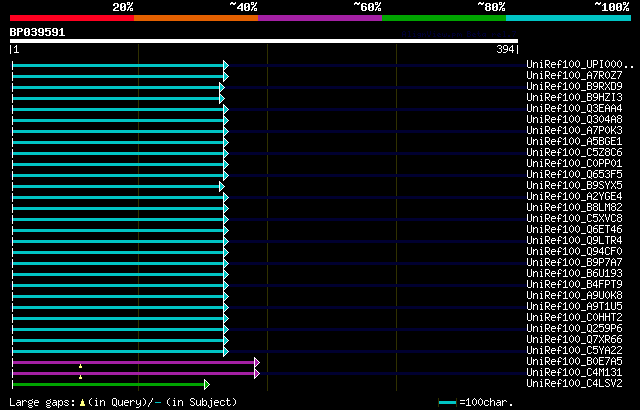Click the cyan arrowhead on the UniRef100_B9RXD9 alignment
The image size is (640, 410).
(222, 87)
